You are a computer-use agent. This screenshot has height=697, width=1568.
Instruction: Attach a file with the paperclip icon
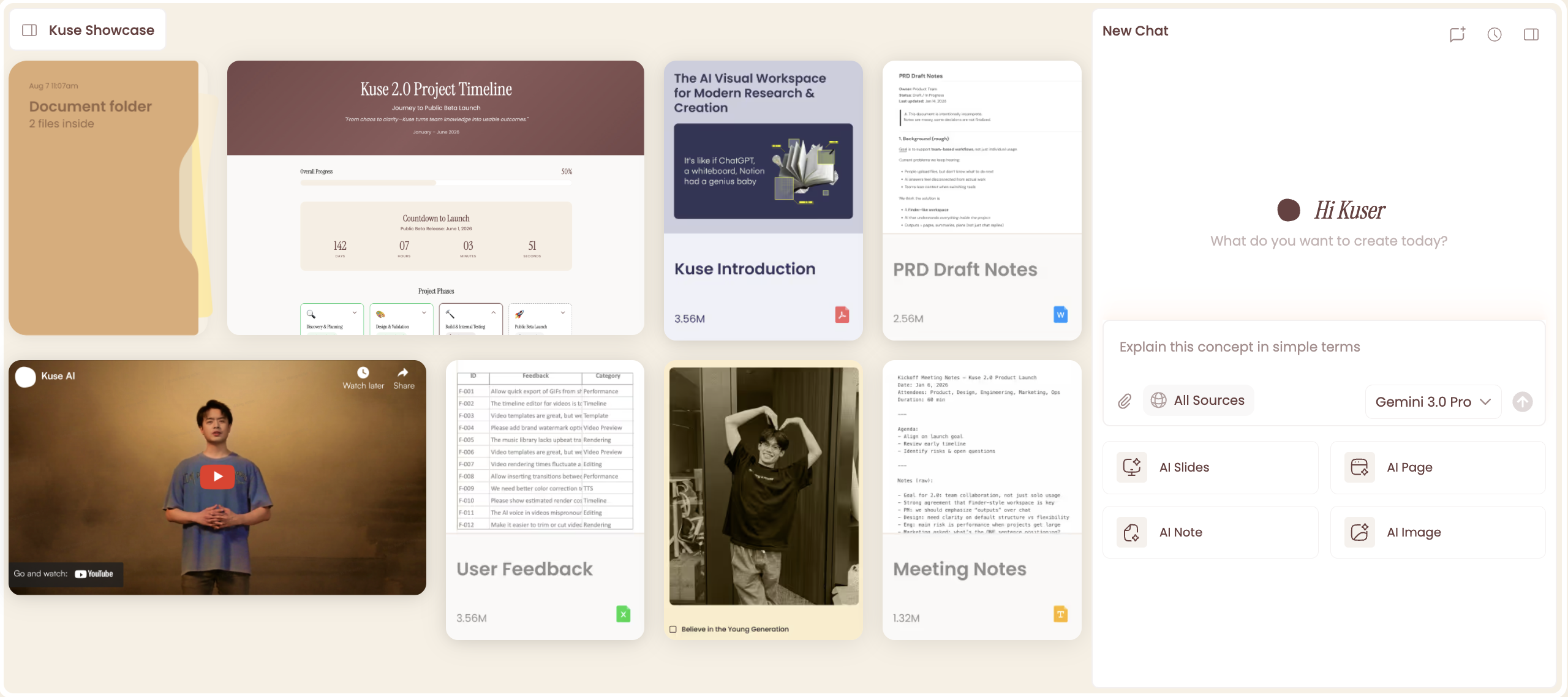(x=1125, y=401)
